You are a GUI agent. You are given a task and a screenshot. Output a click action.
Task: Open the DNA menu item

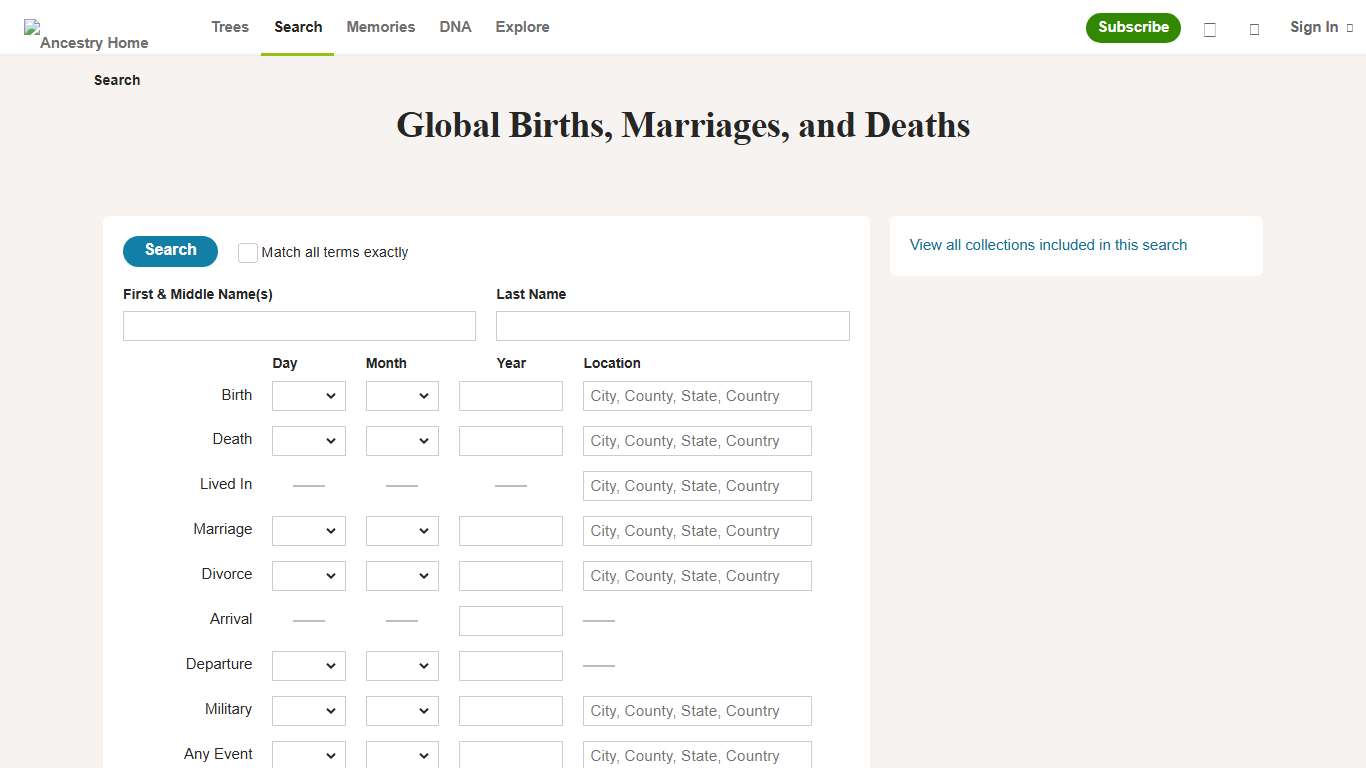455,27
